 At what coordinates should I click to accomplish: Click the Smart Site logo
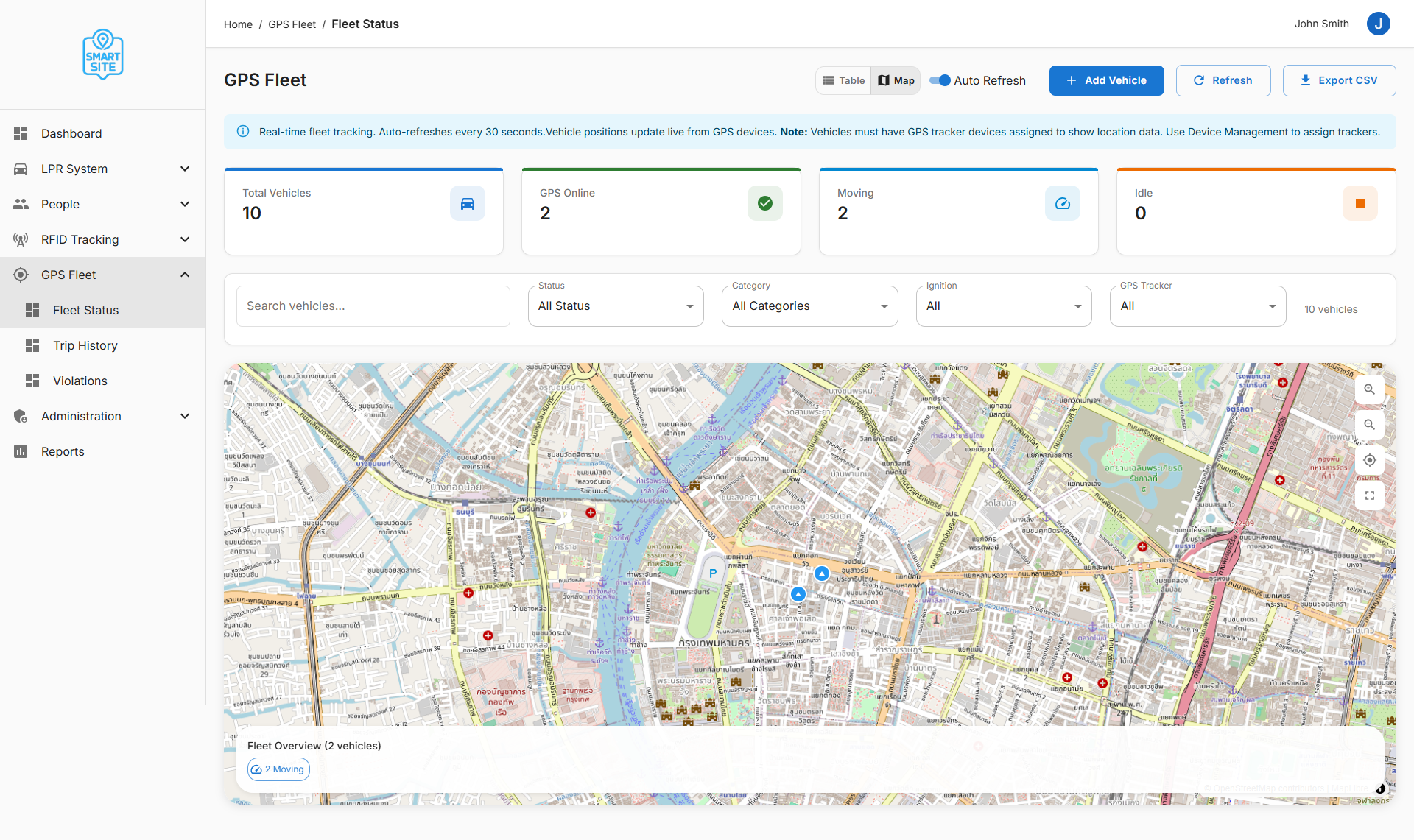pyautogui.click(x=103, y=54)
